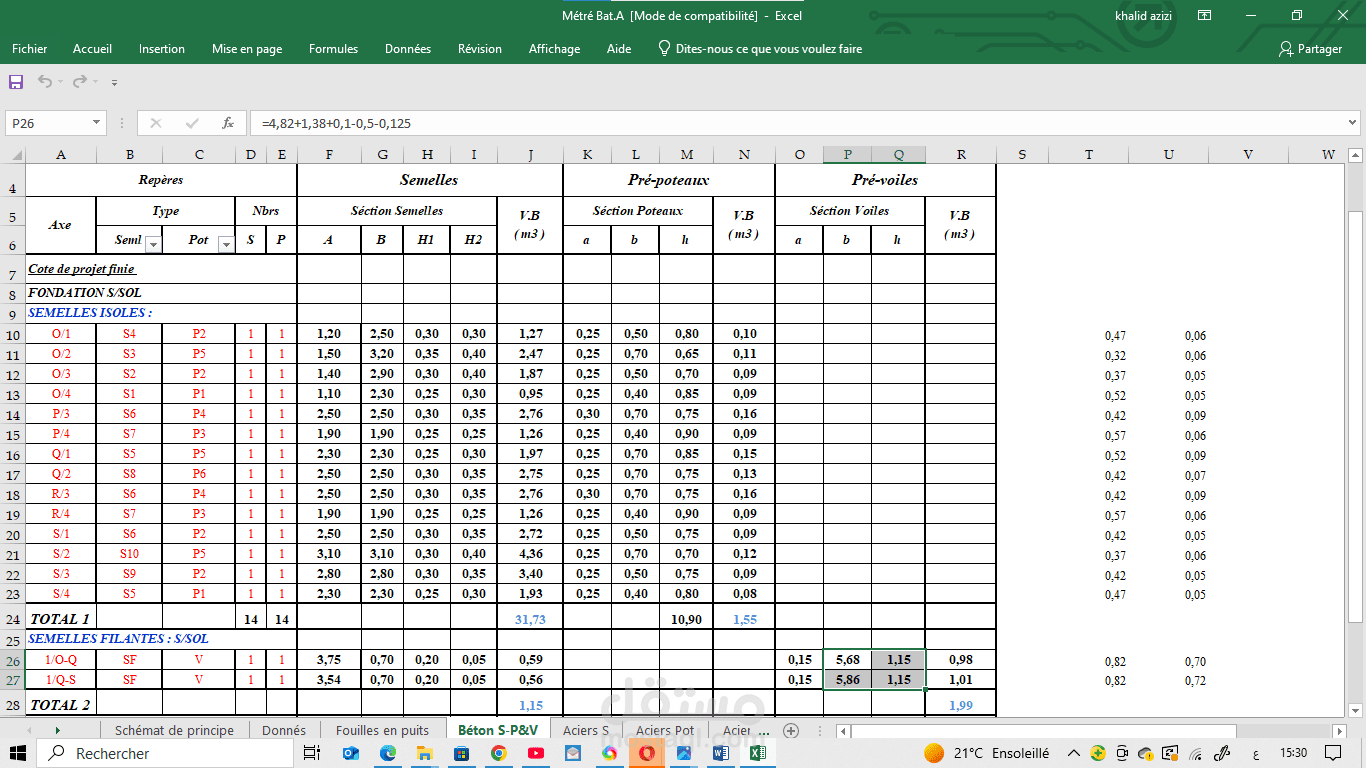Click the horizontal scrollbar right arrow
Screen dimensions: 1366x768
[x=1339, y=731]
